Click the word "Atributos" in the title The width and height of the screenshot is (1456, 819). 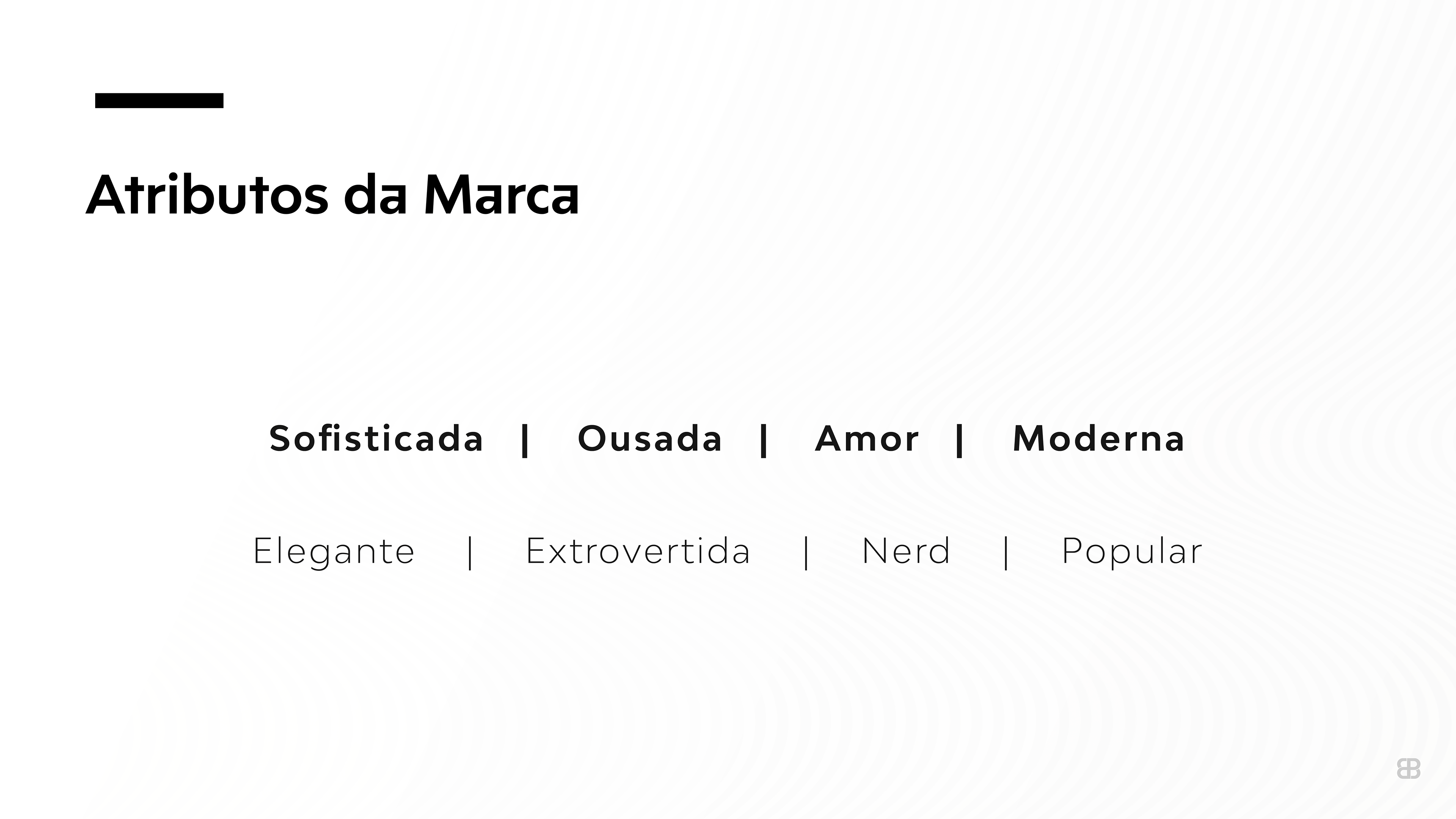(207, 195)
